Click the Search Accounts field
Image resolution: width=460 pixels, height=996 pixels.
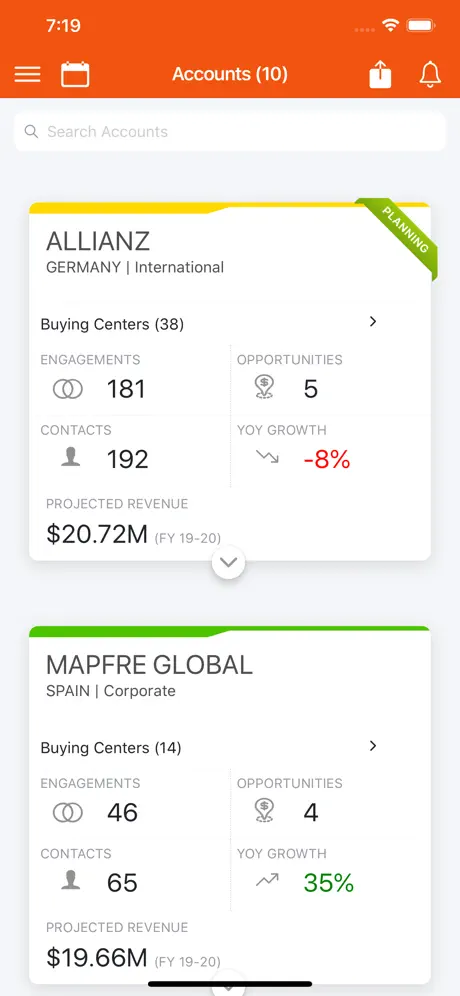coord(230,131)
